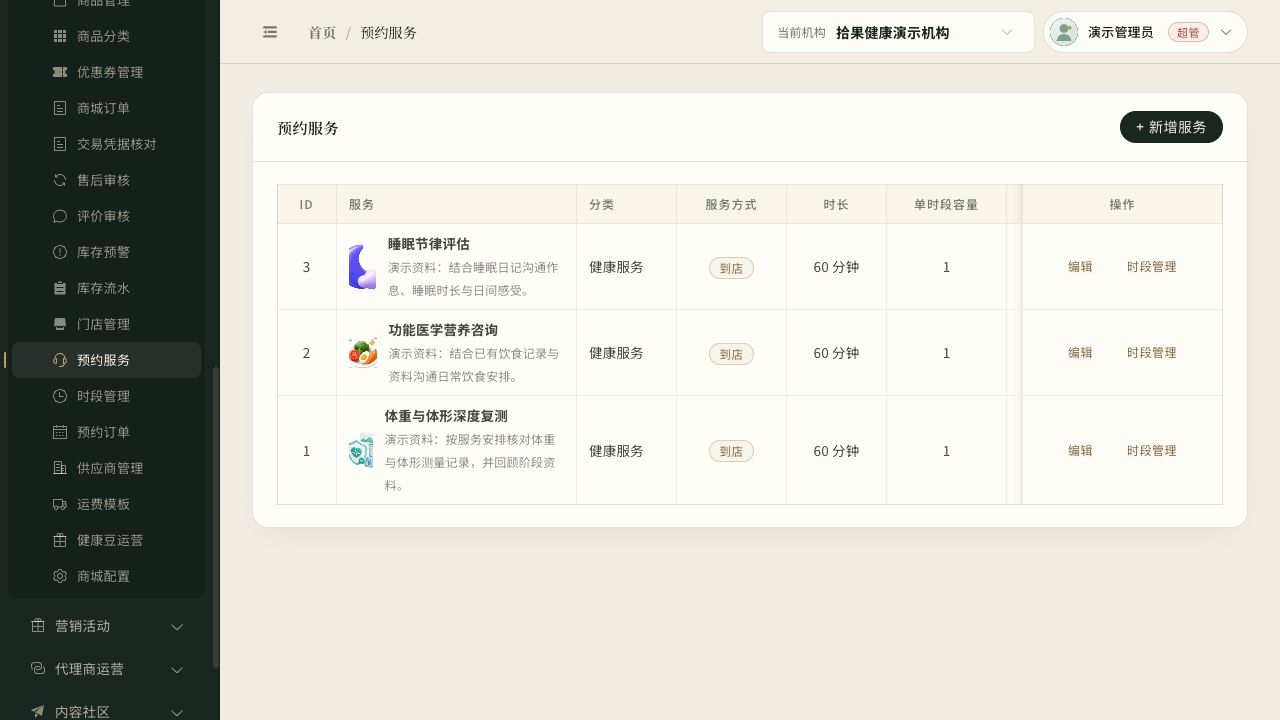Click the sidebar vertical scrollbar
This screenshot has height=720, width=1280.
(x=216, y=517)
